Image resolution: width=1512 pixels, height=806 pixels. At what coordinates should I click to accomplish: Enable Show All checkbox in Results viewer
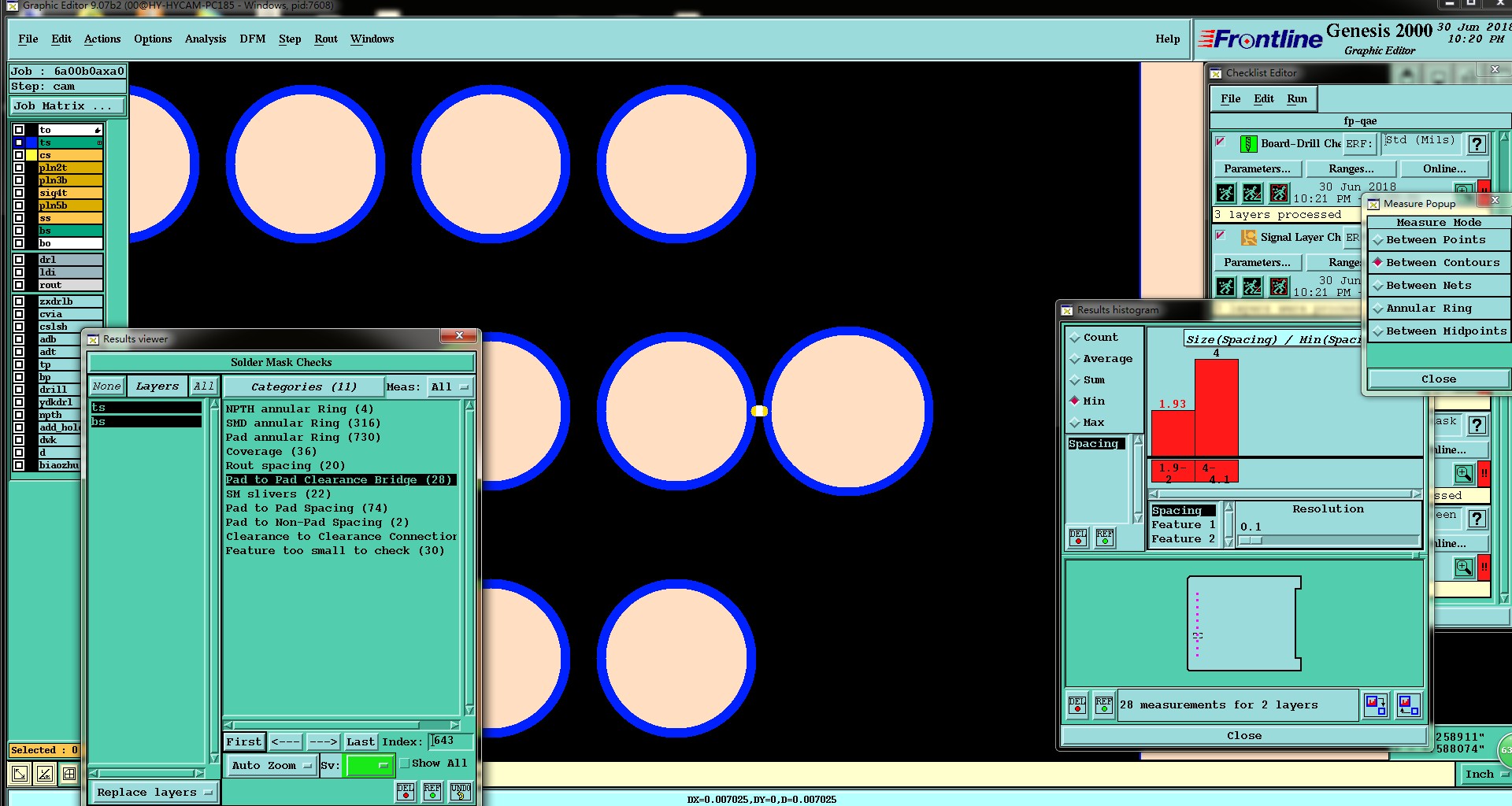click(404, 763)
